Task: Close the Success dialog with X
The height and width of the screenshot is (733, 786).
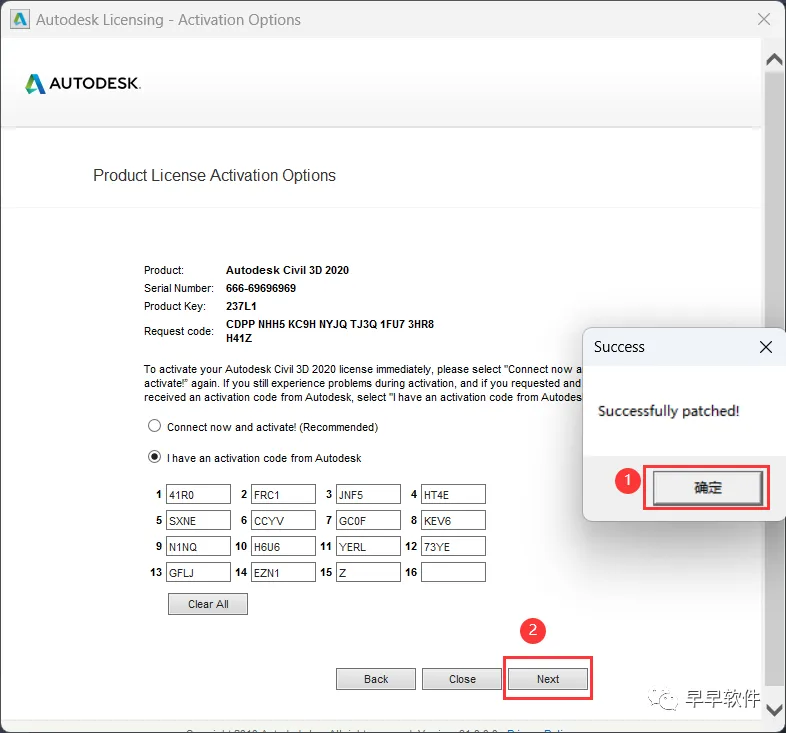Action: coord(765,347)
